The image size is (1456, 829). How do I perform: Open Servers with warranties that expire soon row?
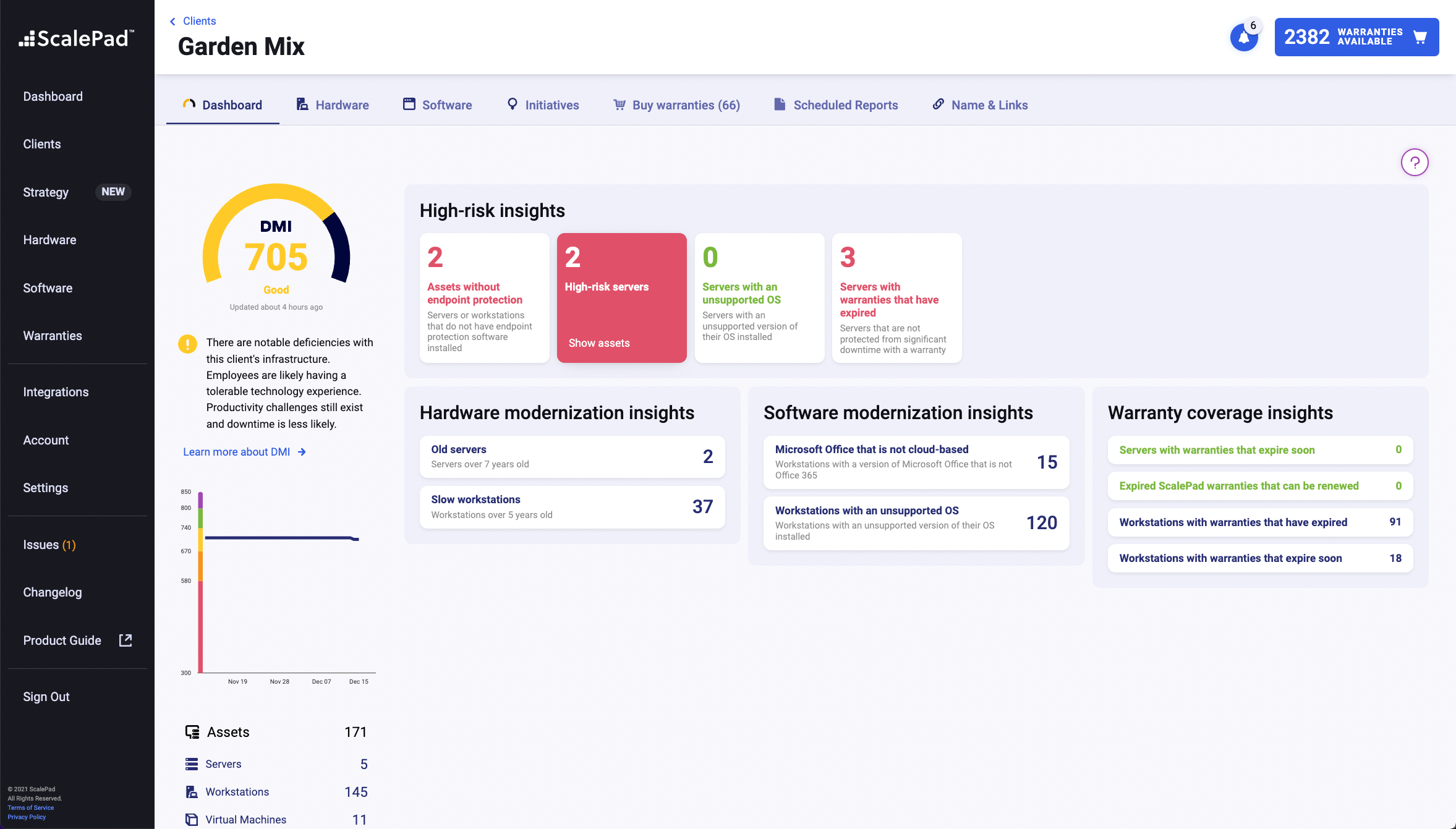(x=1260, y=450)
